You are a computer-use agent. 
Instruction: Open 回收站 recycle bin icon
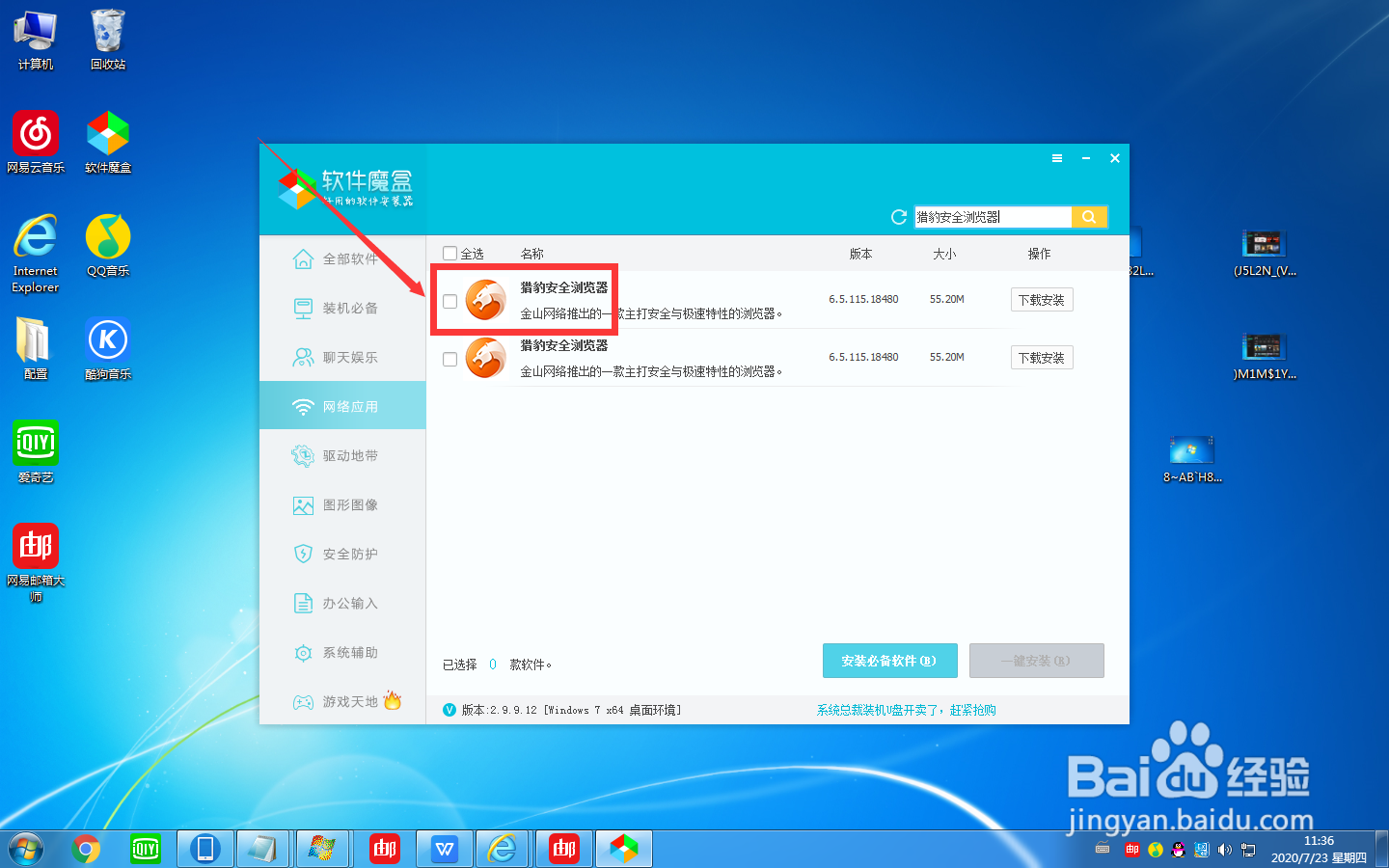pos(108,41)
